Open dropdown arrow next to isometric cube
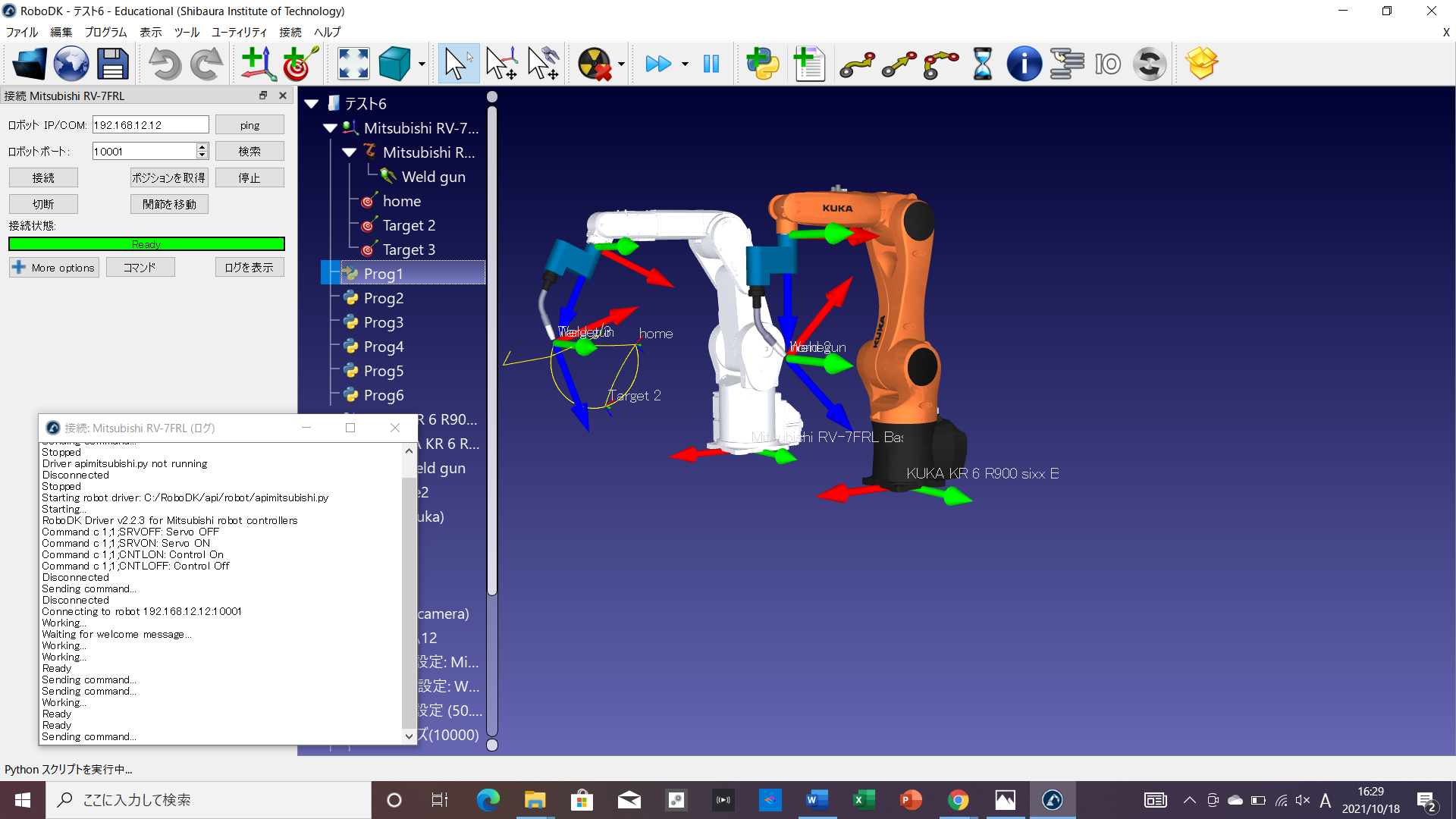Viewport: 1456px width, 819px height. point(422,64)
